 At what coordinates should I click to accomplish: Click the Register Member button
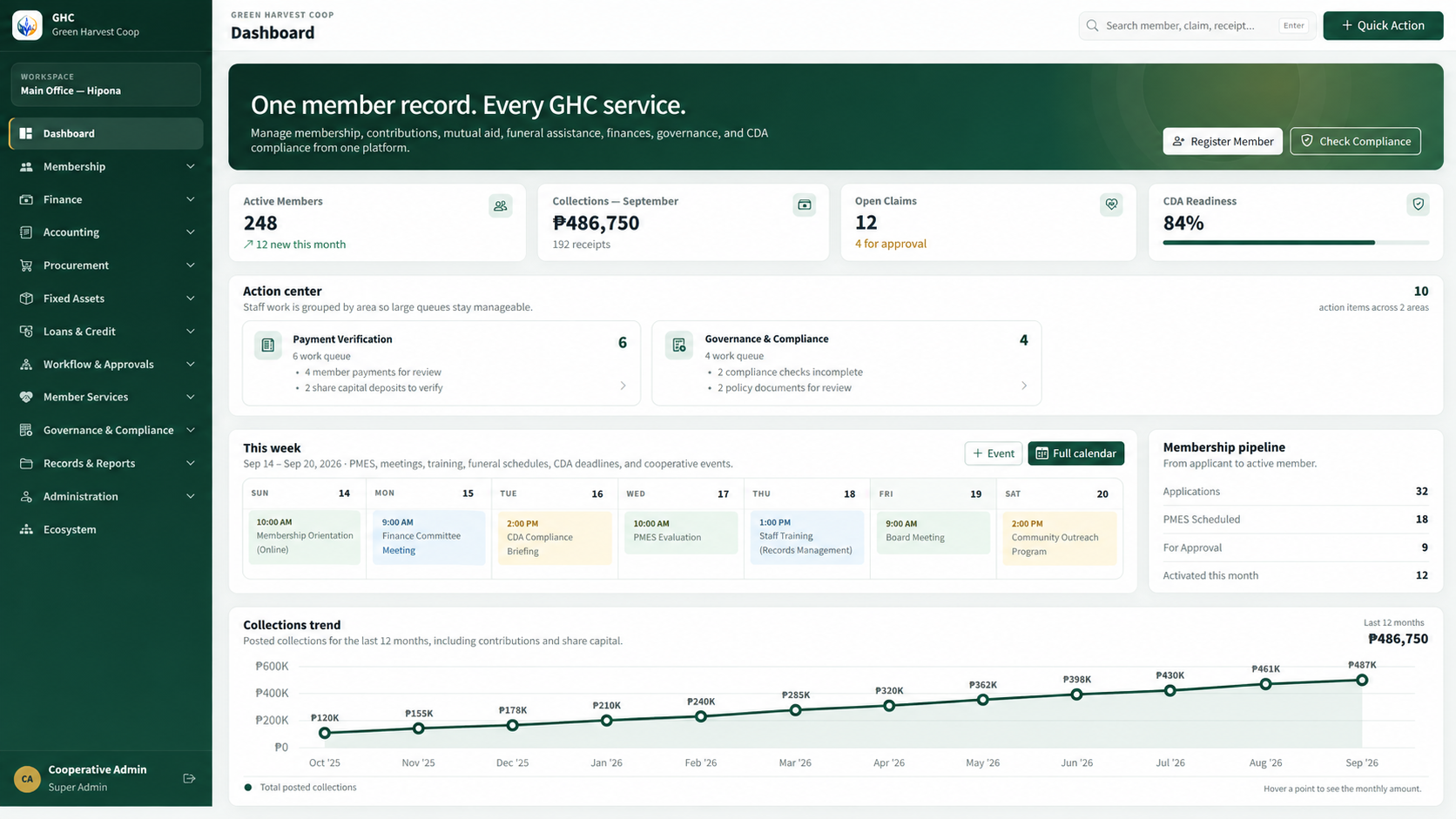tap(1223, 141)
